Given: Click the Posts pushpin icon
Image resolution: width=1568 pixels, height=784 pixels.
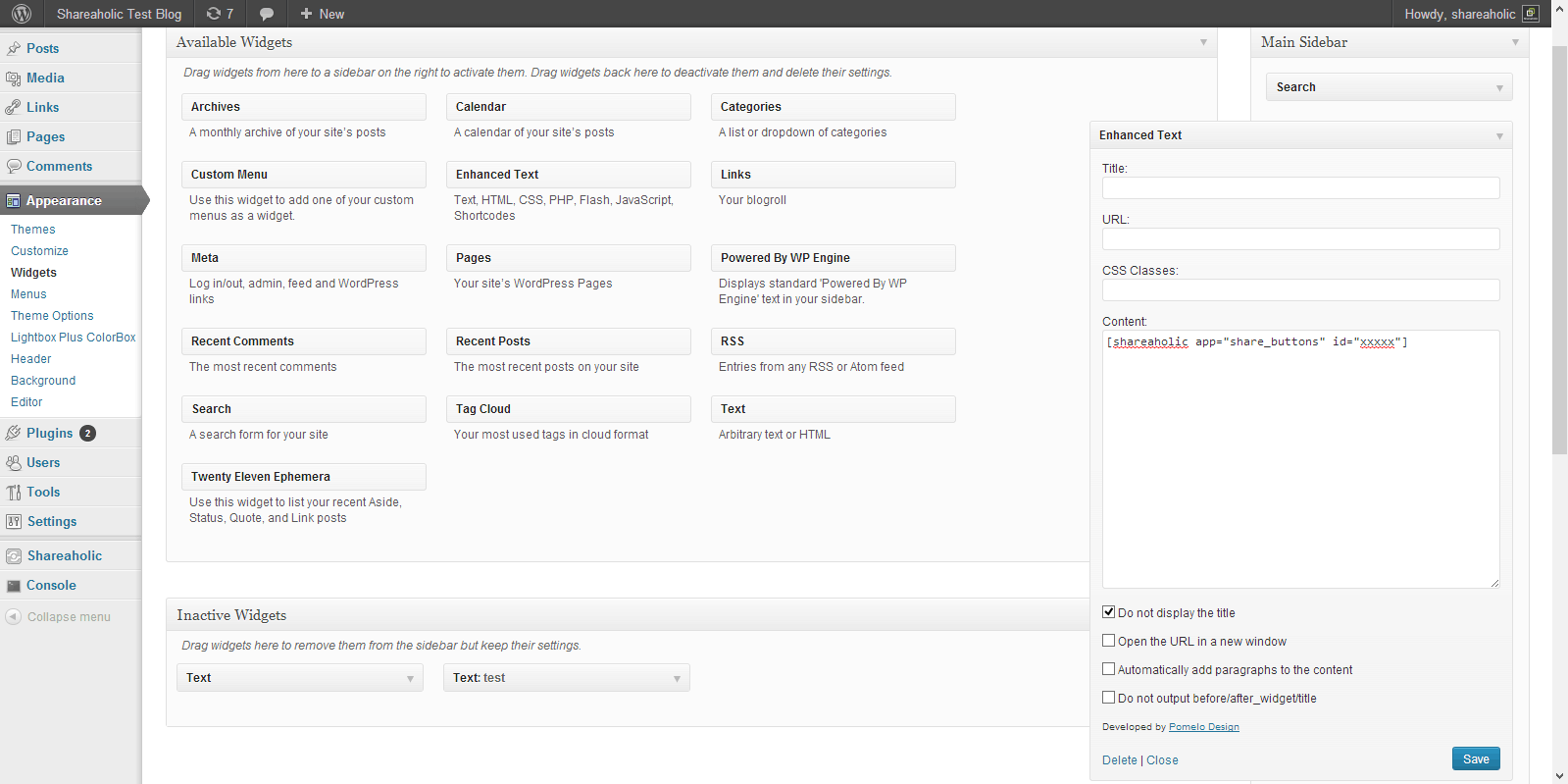Looking at the screenshot, I should [x=14, y=48].
